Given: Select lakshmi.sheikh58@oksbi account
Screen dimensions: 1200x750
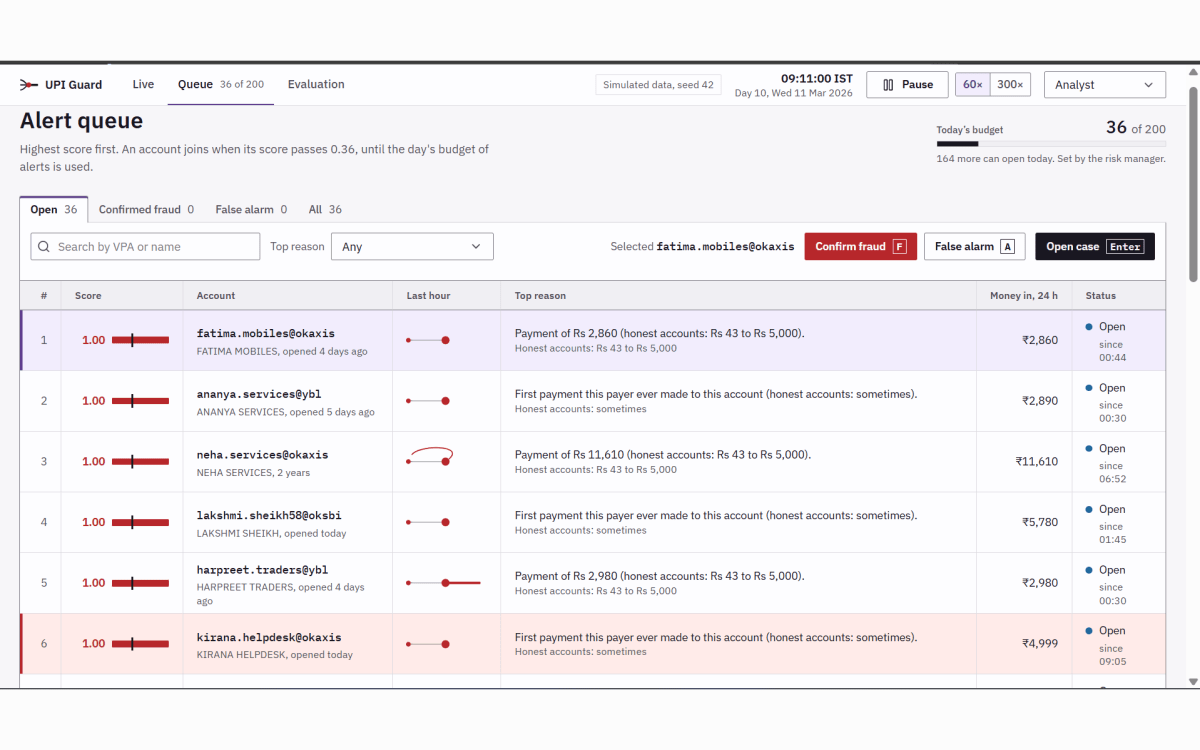Looking at the screenshot, I should click(269, 516).
